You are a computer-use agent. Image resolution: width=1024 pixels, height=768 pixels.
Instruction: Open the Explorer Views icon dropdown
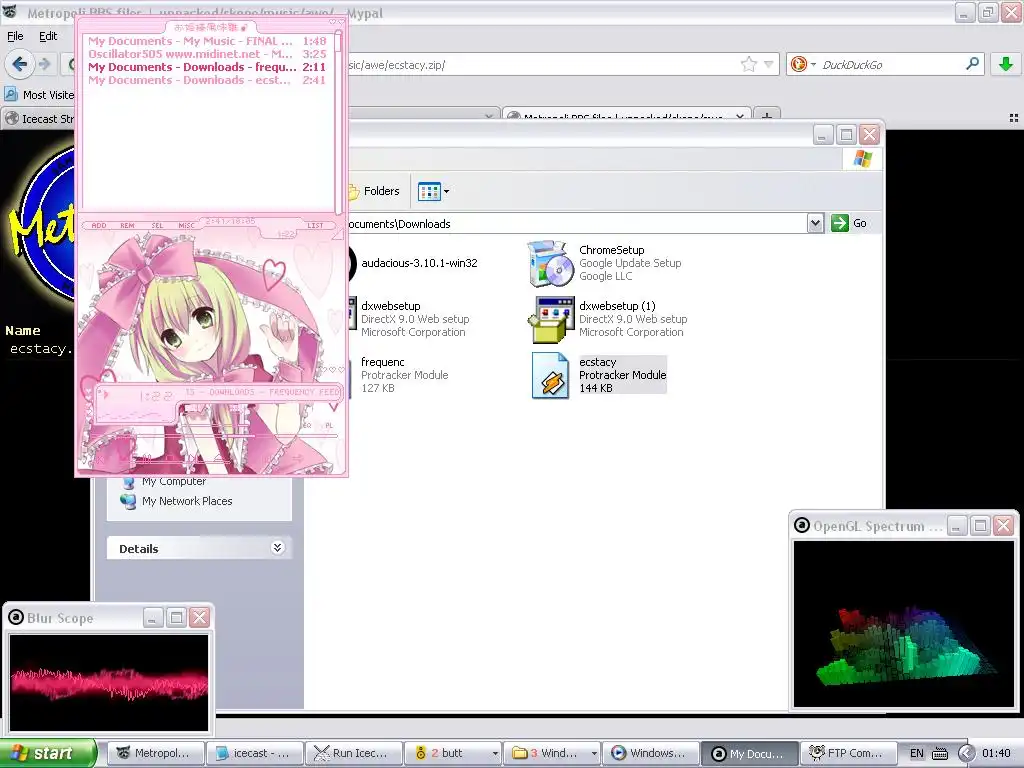[434, 191]
